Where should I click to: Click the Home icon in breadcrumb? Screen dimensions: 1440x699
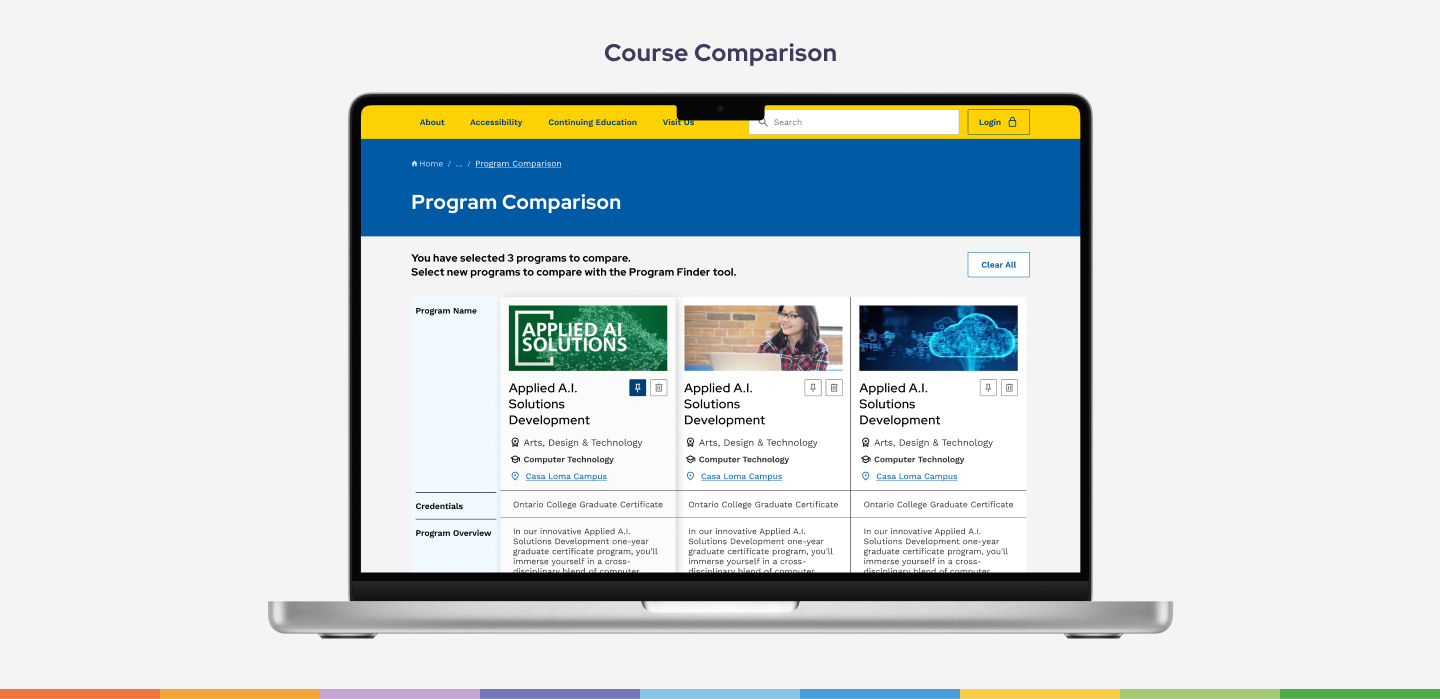click(415, 164)
